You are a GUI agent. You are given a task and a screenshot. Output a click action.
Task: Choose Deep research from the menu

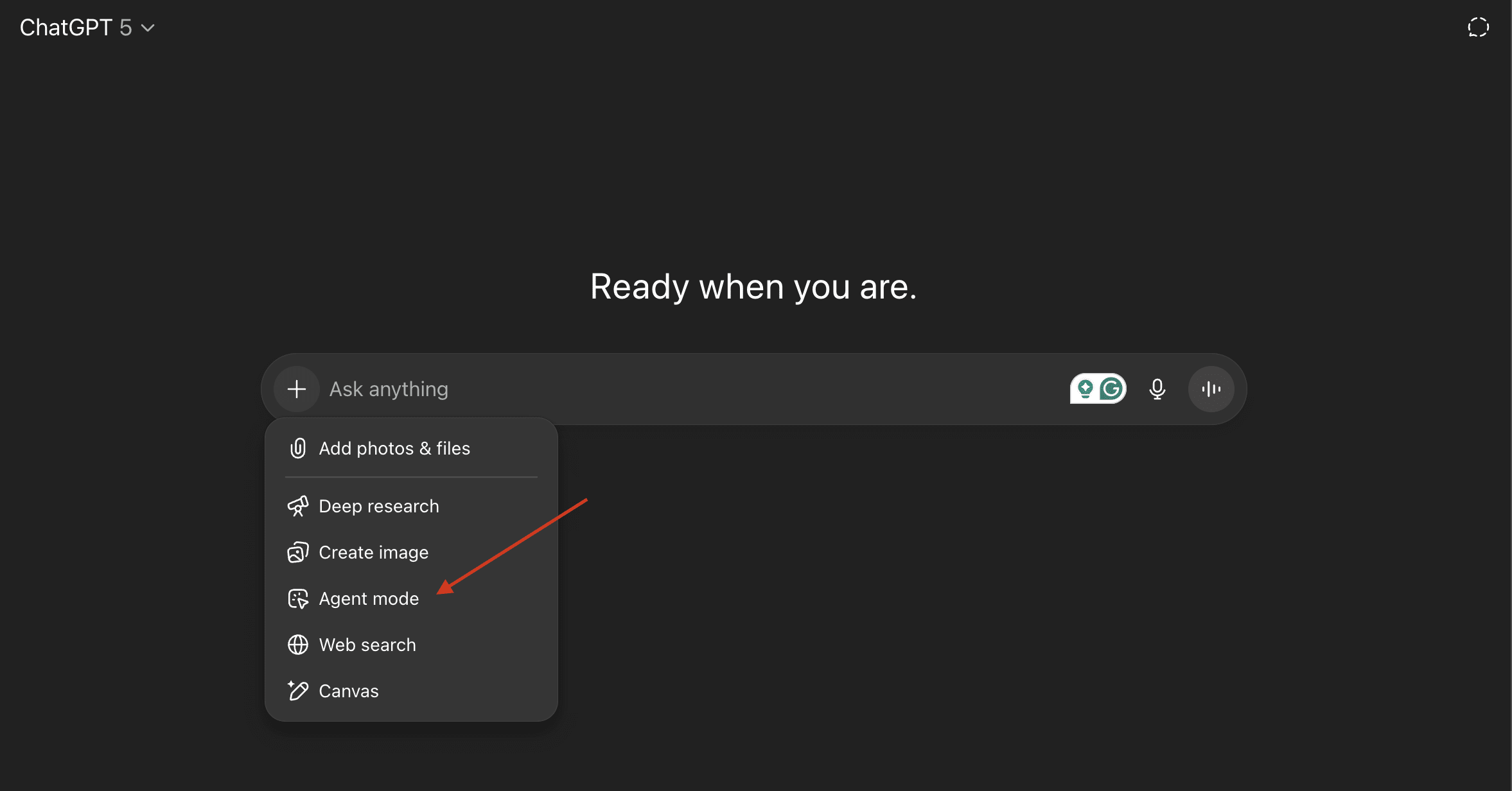click(x=379, y=506)
